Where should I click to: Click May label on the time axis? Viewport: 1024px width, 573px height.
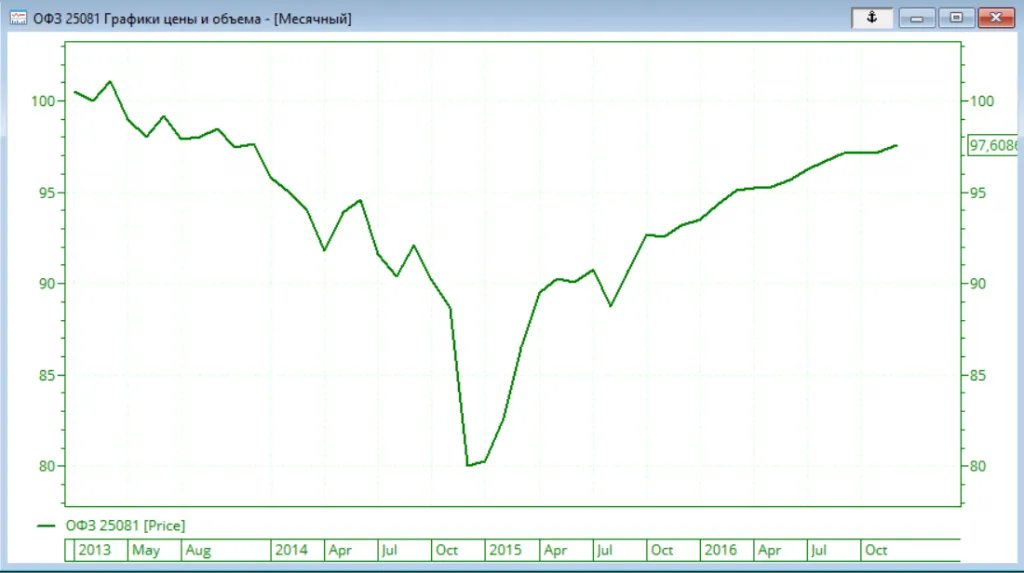pos(146,550)
